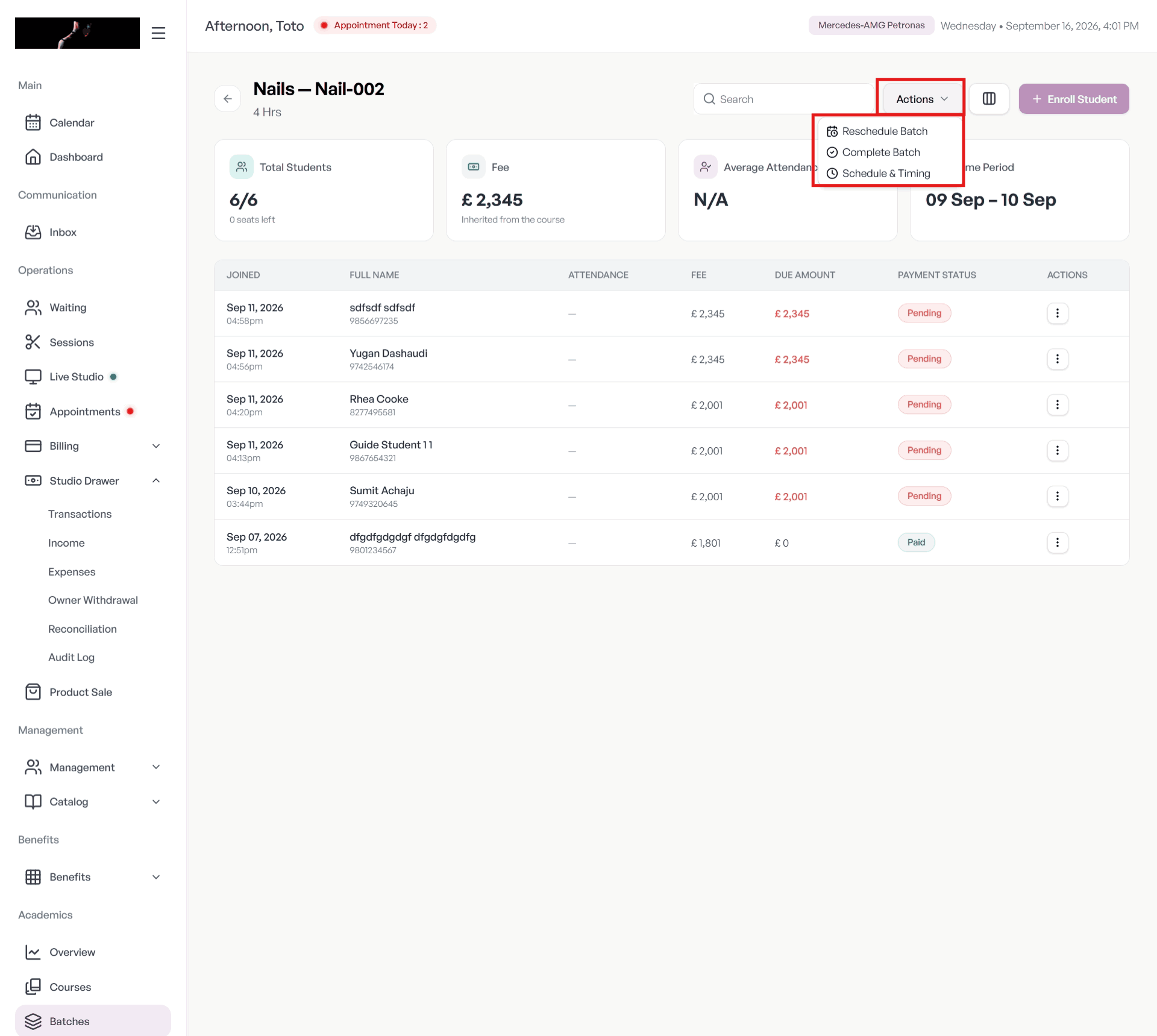Click the Enroll Student button
The image size is (1157, 1036).
pyautogui.click(x=1074, y=99)
